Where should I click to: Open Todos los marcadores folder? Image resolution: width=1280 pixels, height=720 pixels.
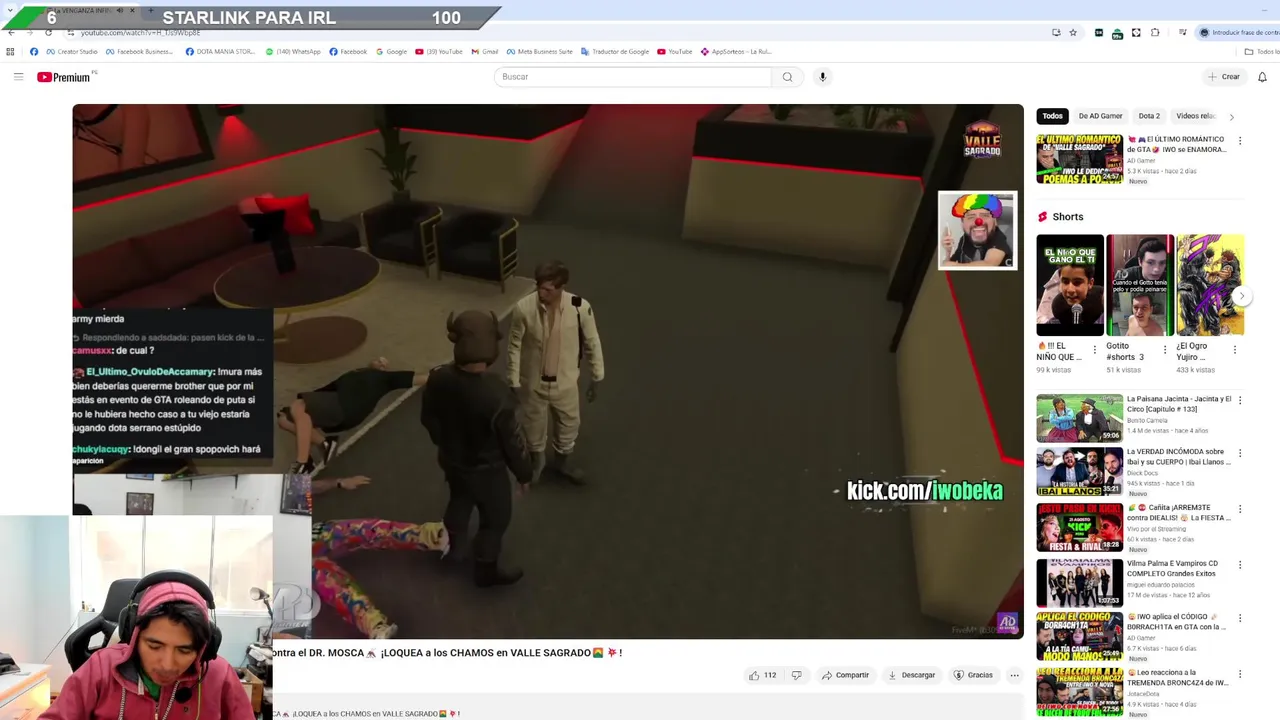[x=1262, y=52]
